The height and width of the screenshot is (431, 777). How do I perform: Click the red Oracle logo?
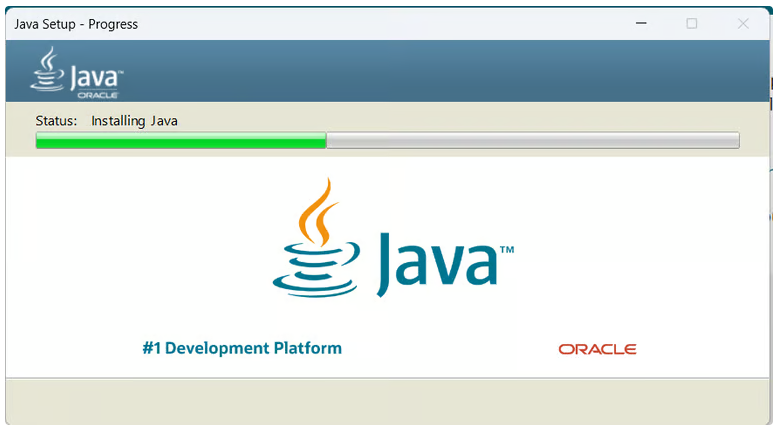(x=597, y=349)
